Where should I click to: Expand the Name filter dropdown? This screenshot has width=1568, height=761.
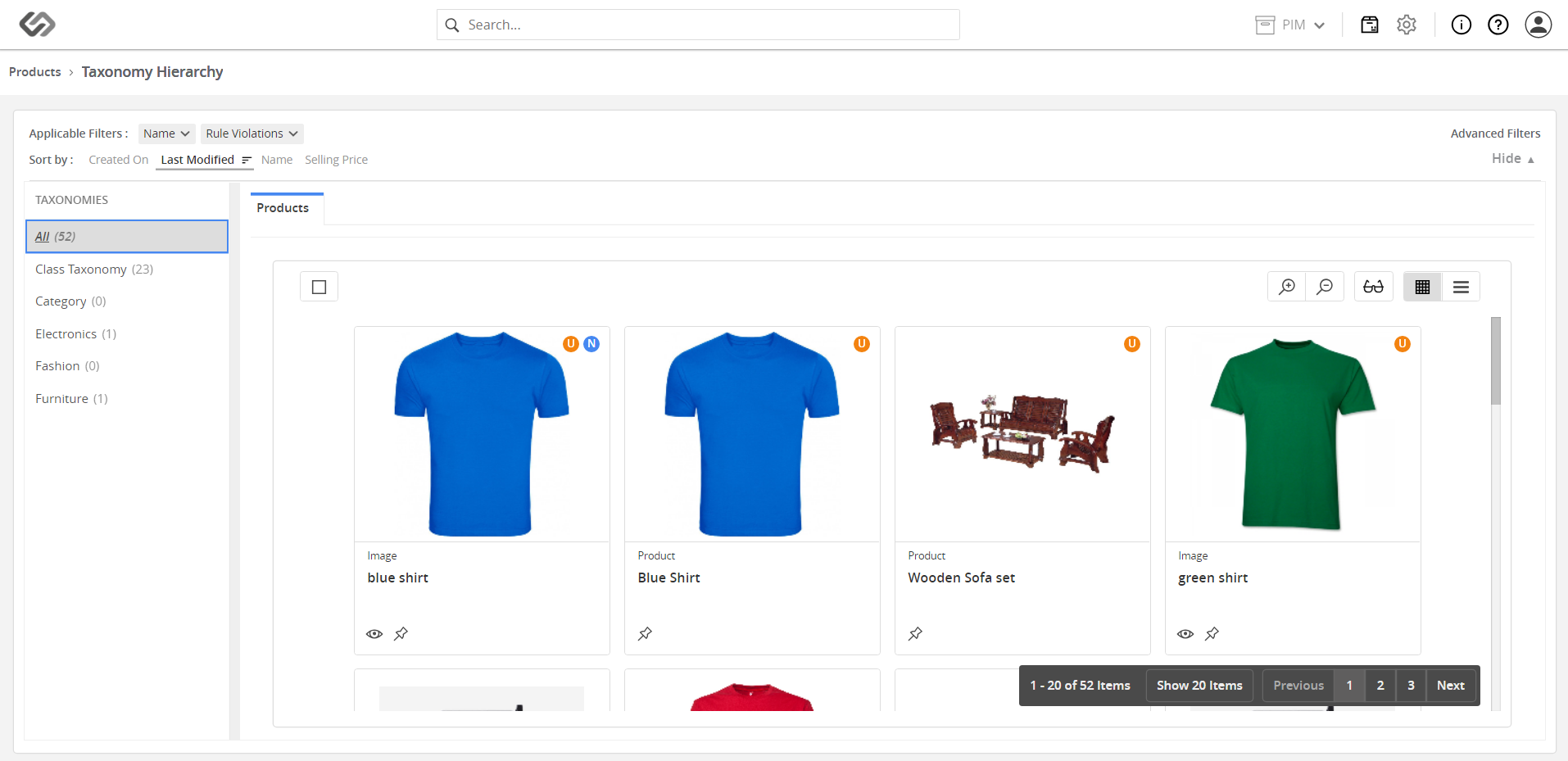click(x=166, y=134)
